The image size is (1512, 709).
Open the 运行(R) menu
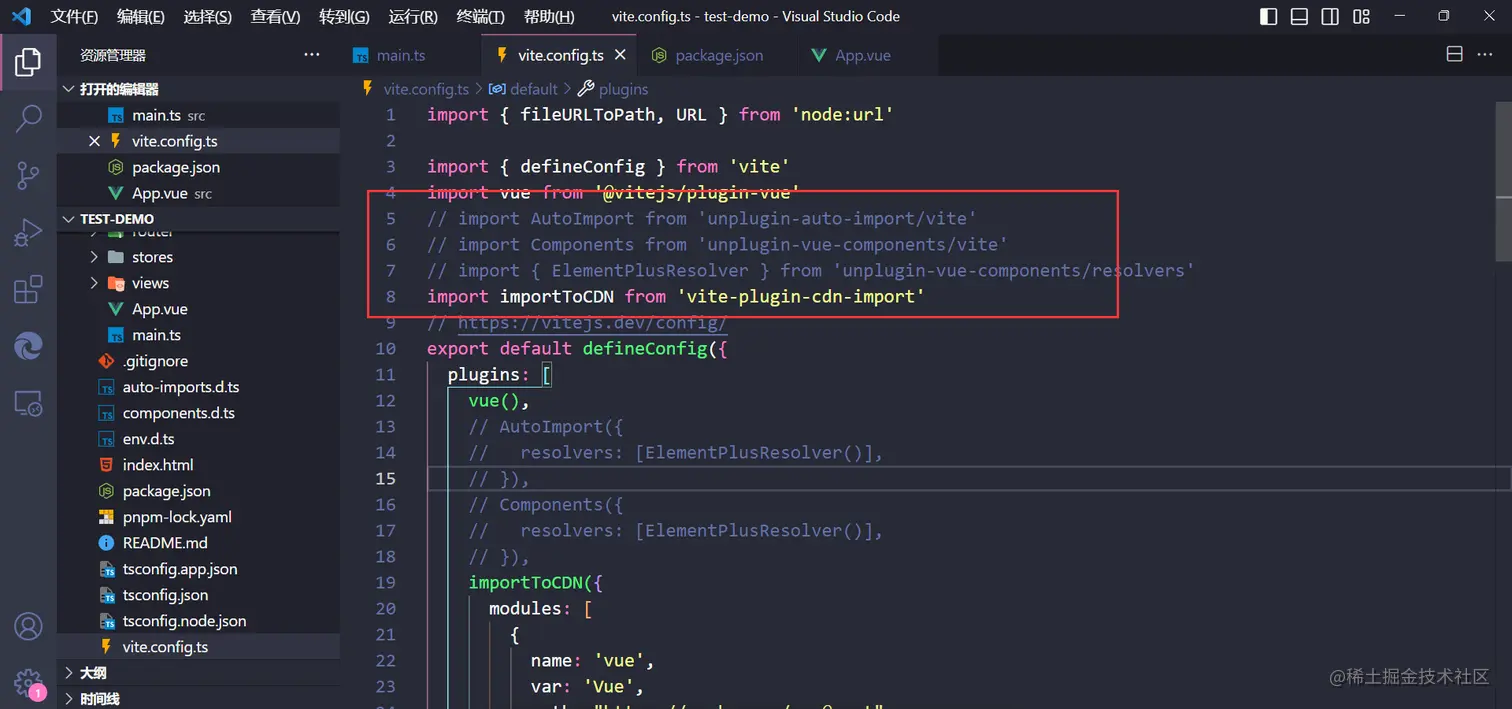413,16
